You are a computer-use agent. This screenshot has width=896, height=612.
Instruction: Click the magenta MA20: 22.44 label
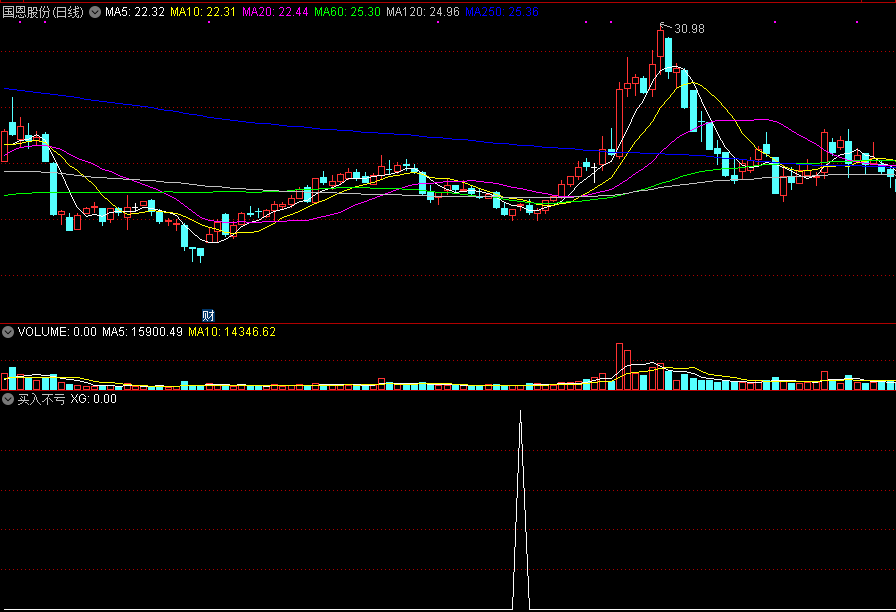tap(275, 12)
